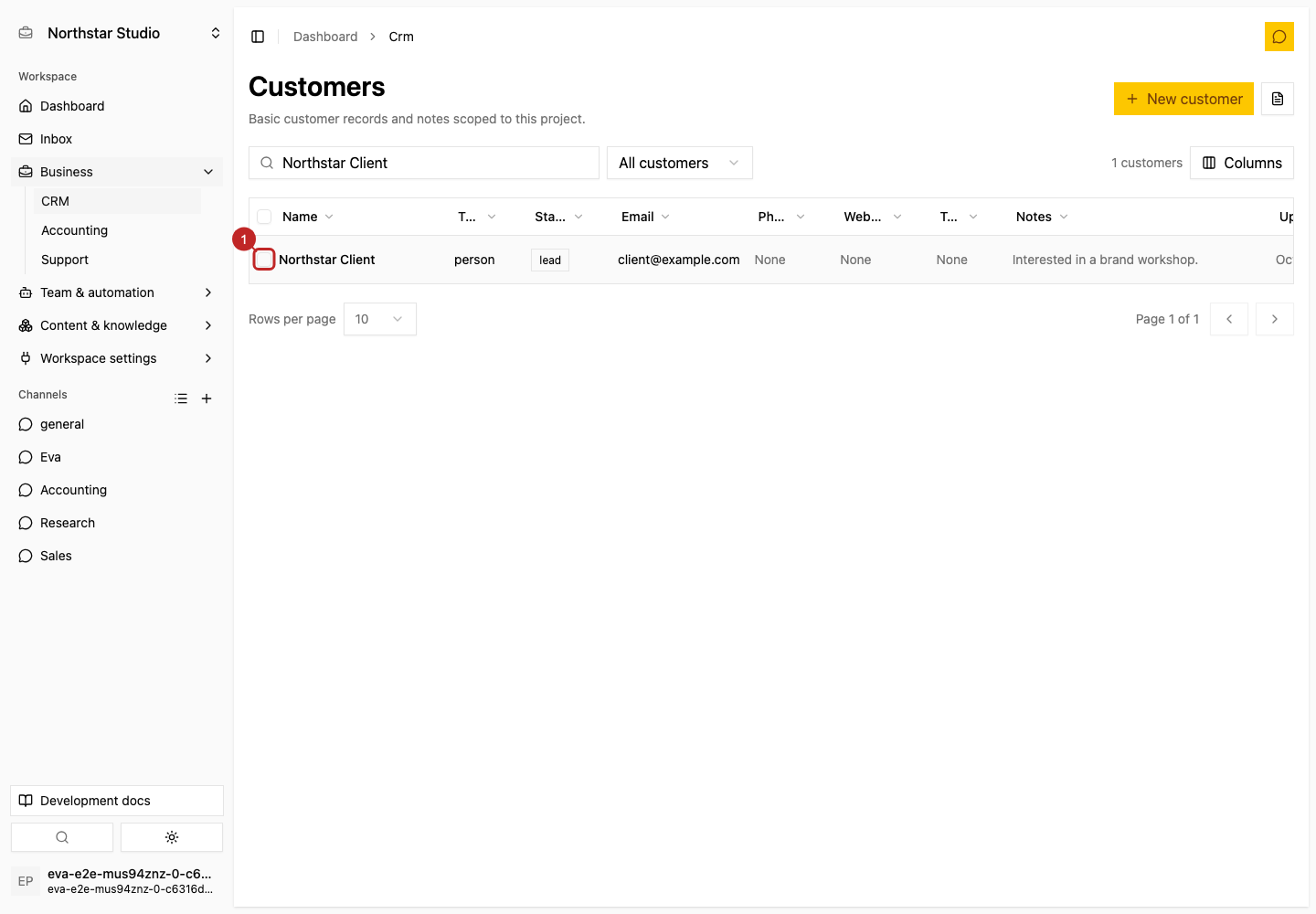Select the Northstar Client row checkbox

[x=264, y=260]
